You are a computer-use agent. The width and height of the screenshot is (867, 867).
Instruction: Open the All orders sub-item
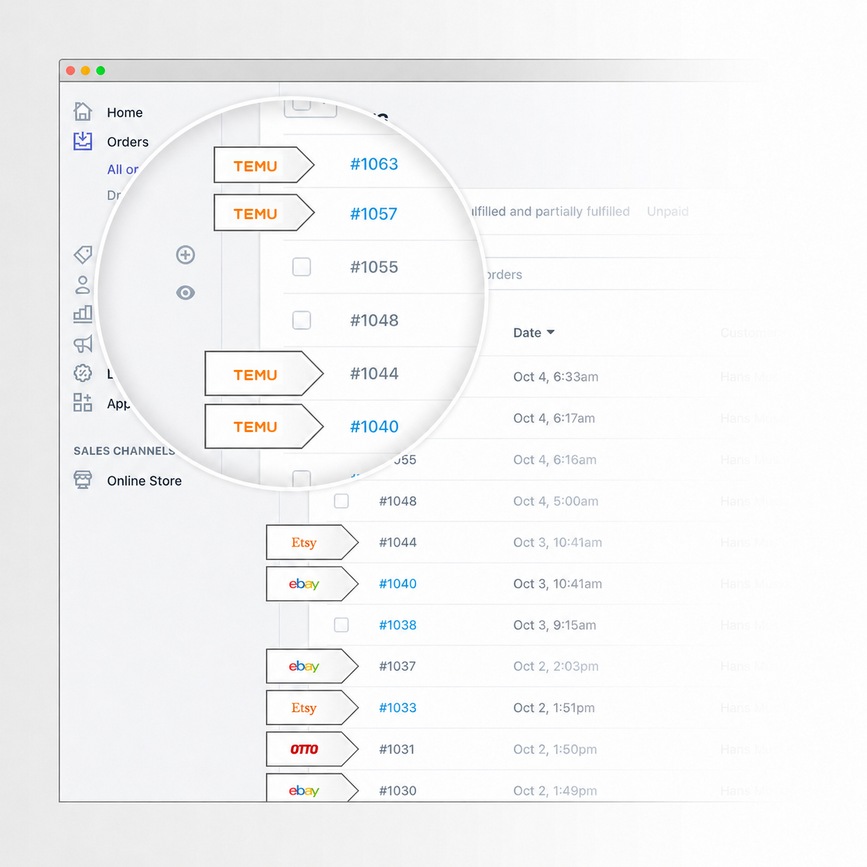tap(123, 169)
